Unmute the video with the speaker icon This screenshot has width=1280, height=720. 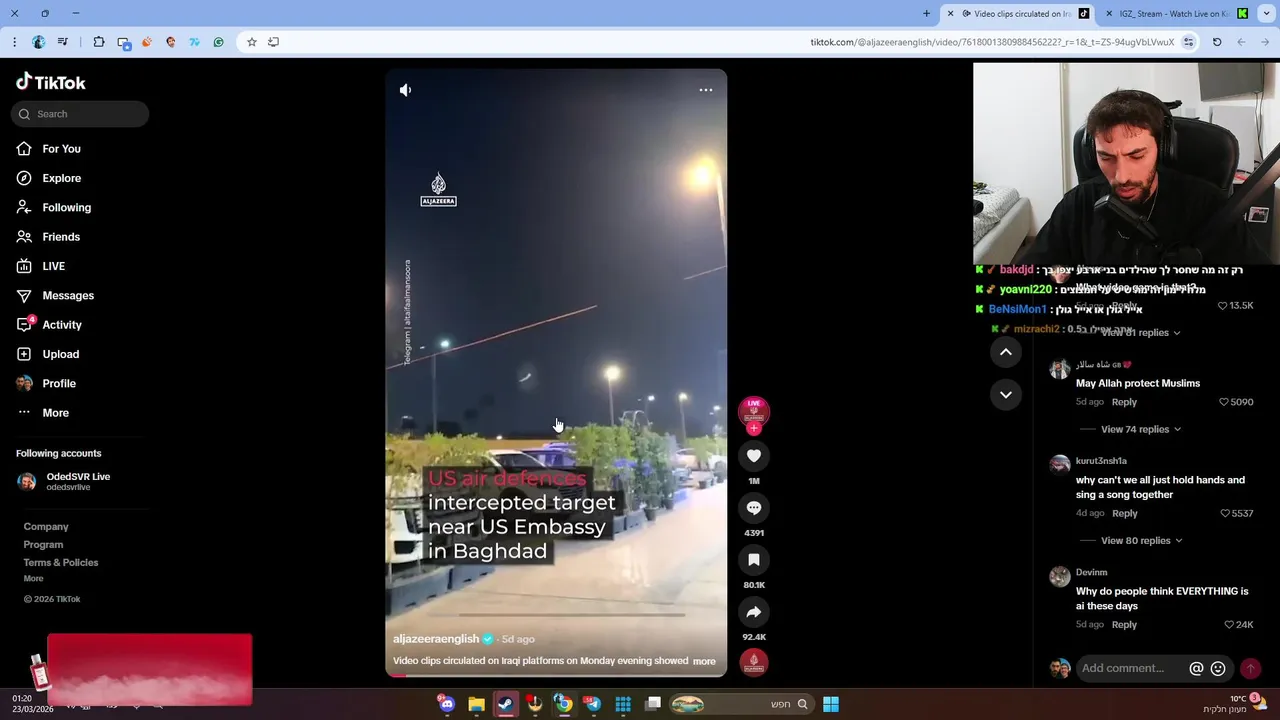coord(405,90)
